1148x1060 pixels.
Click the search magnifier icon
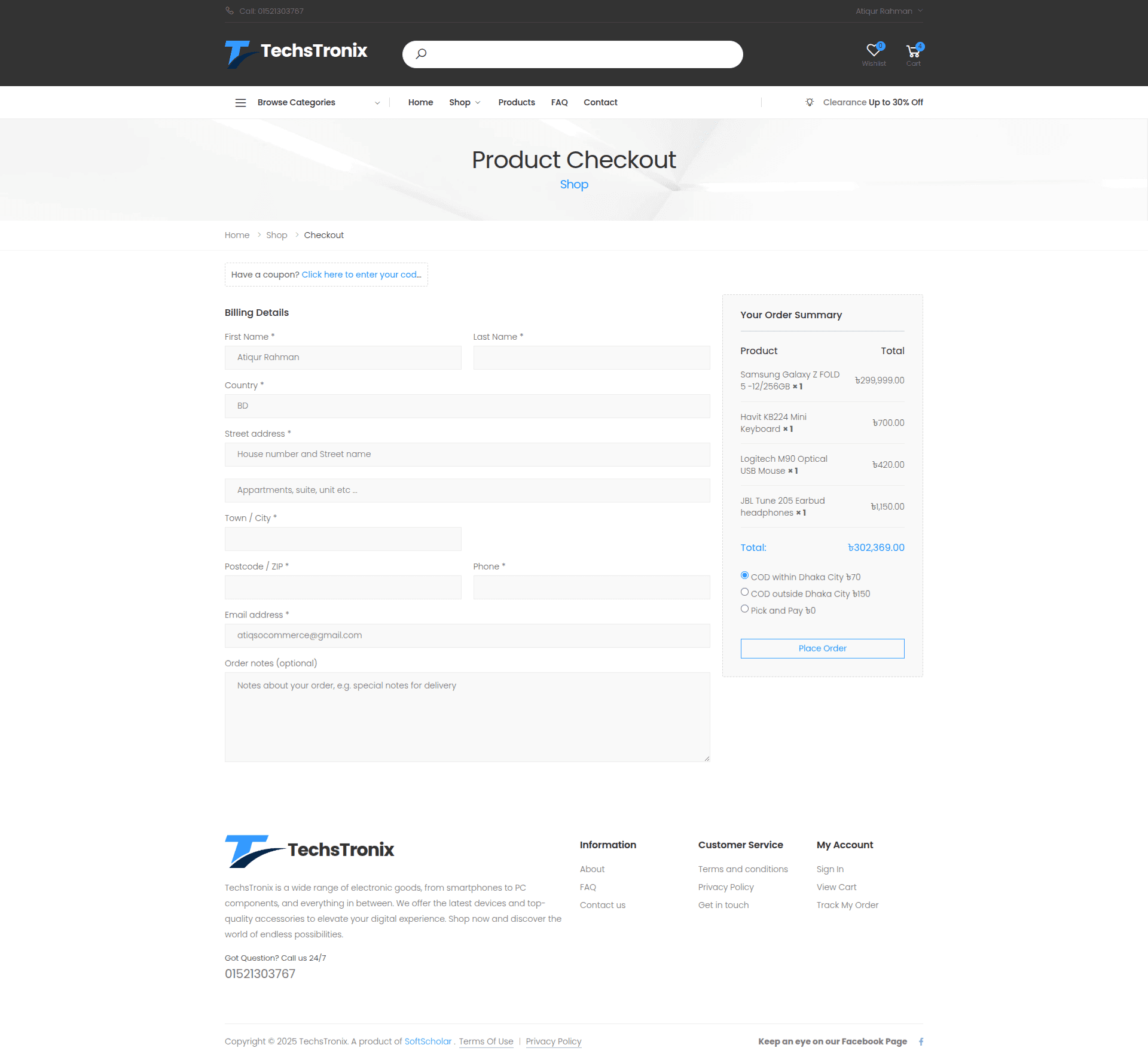coord(421,54)
